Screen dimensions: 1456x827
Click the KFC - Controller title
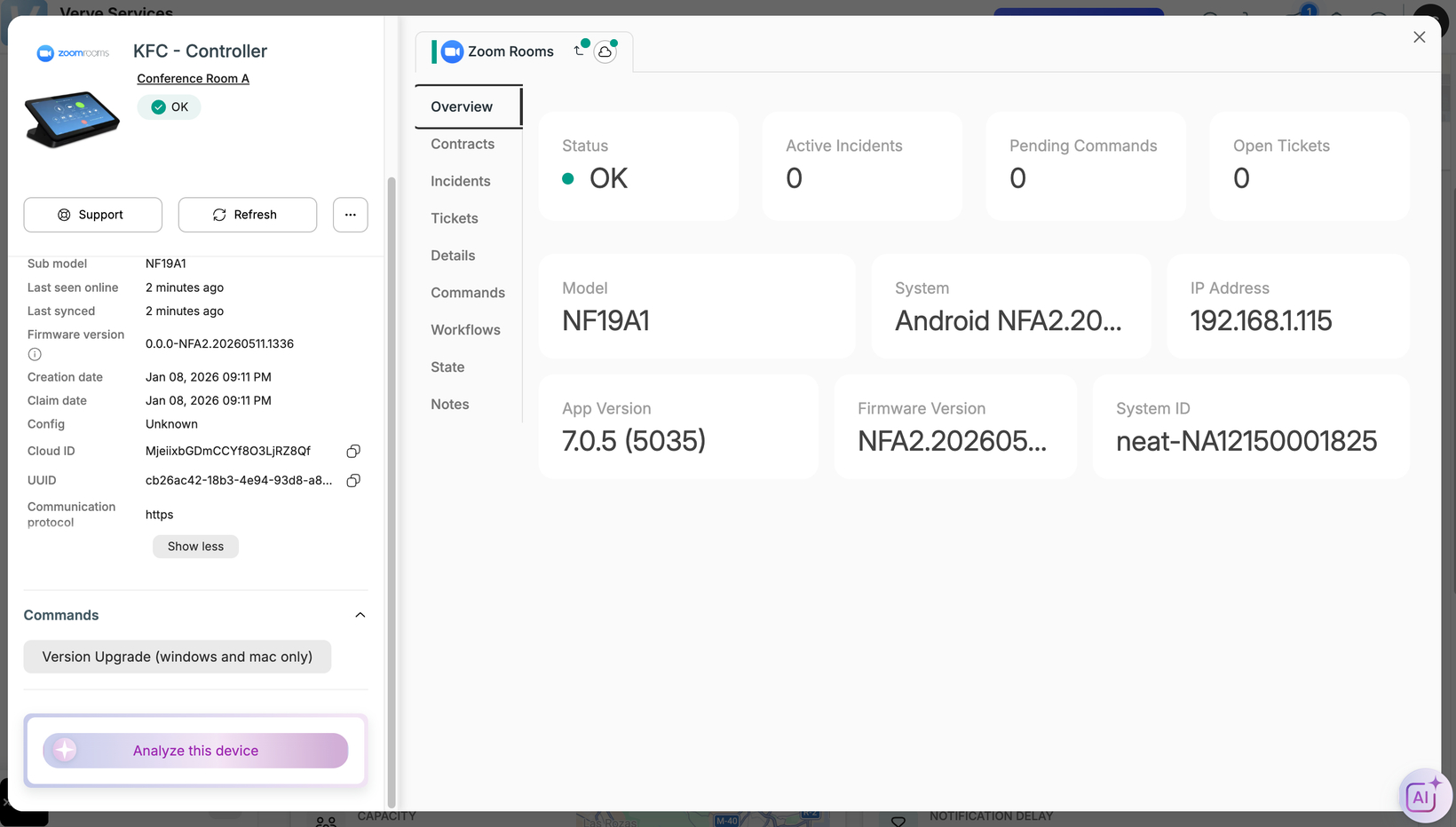[200, 51]
